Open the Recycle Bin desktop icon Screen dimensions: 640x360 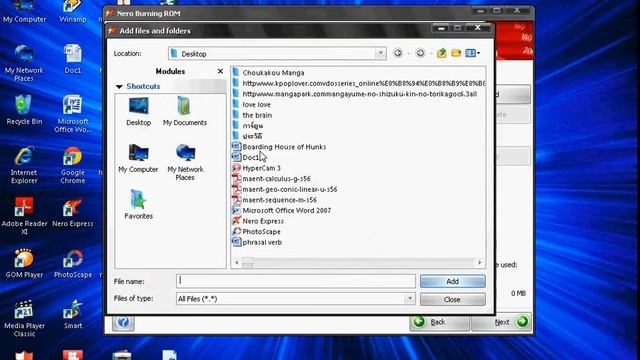(24, 110)
